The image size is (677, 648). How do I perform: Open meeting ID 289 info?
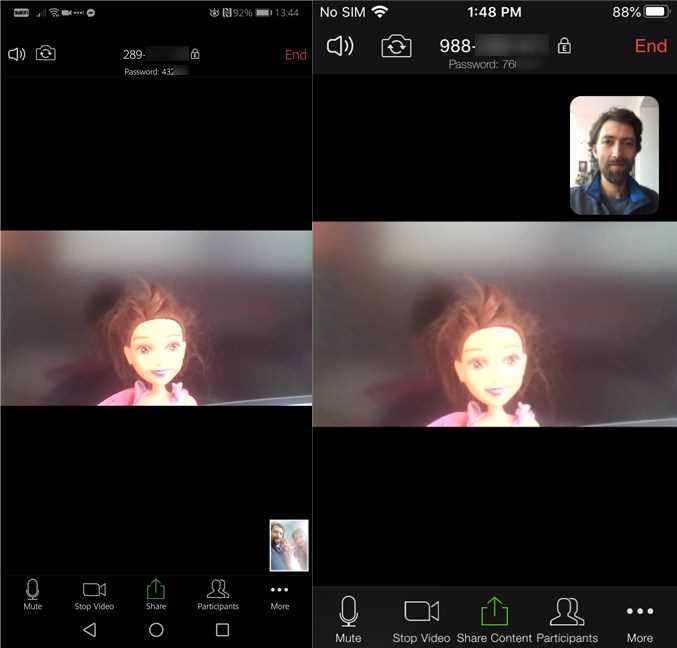click(155, 54)
